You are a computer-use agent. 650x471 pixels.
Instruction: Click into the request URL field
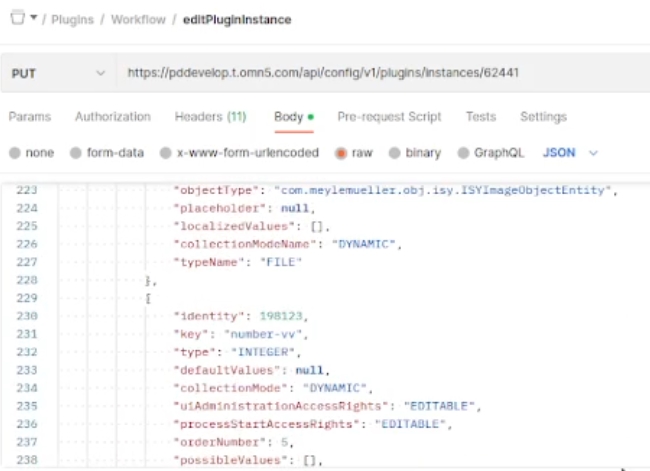pos(380,73)
